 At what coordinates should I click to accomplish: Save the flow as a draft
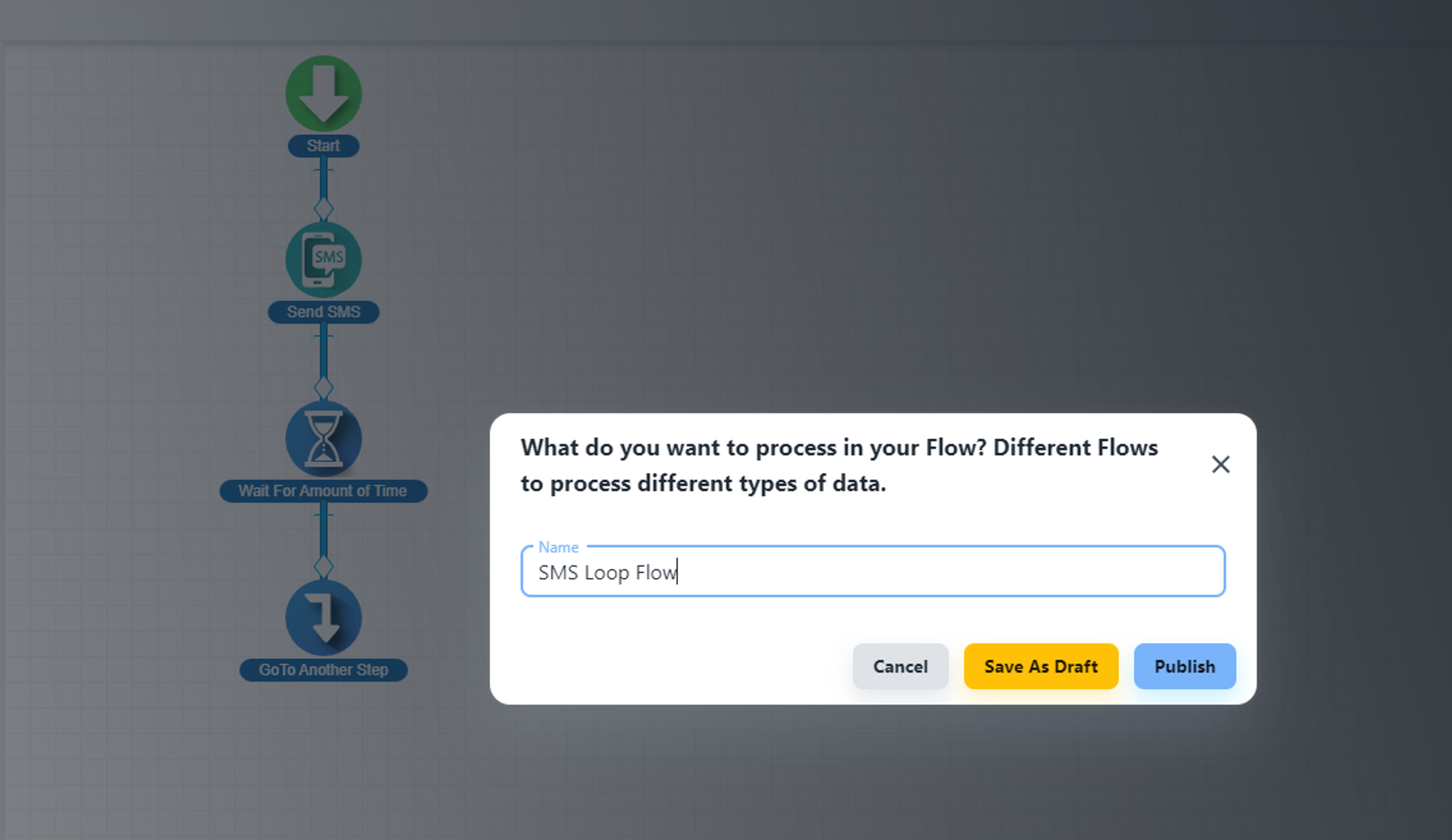click(x=1040, y=666)
